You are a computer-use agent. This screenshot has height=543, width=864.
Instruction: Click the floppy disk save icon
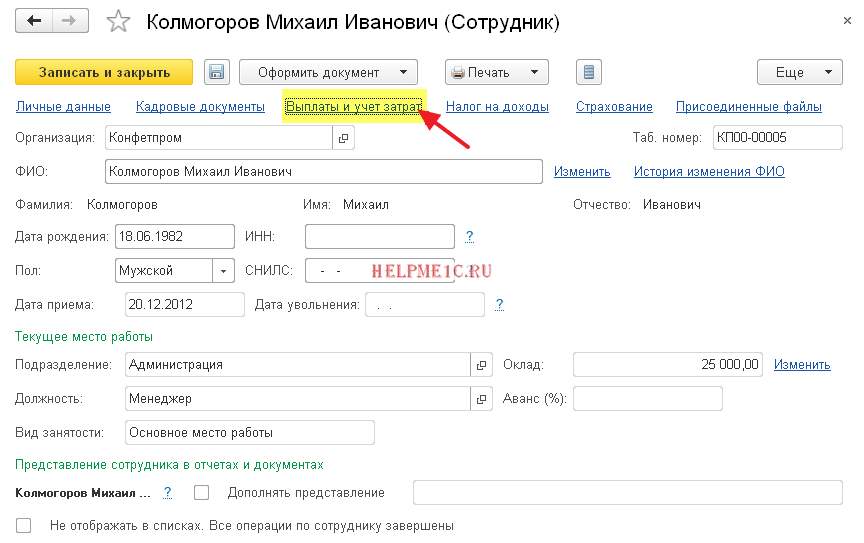[217, 72]
